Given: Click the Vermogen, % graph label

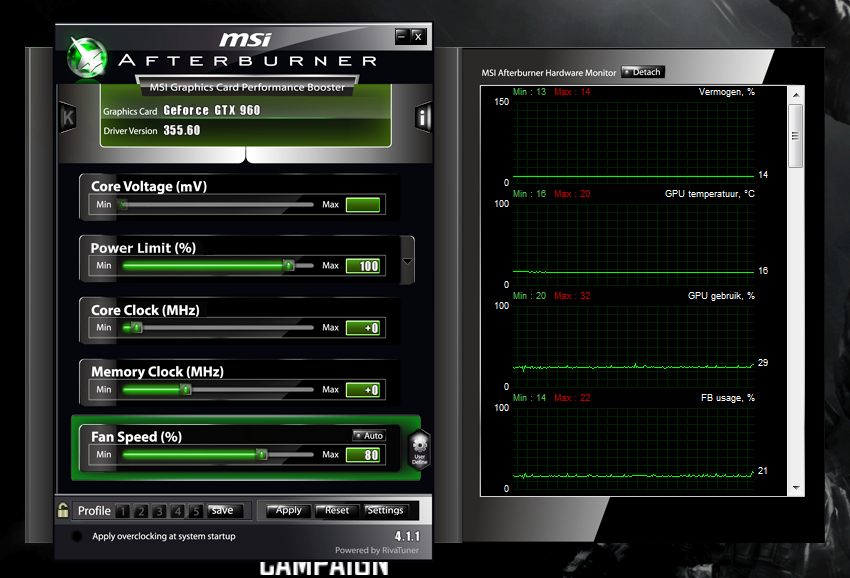Looking at the screenshot, I should click(x=726, y=92).
